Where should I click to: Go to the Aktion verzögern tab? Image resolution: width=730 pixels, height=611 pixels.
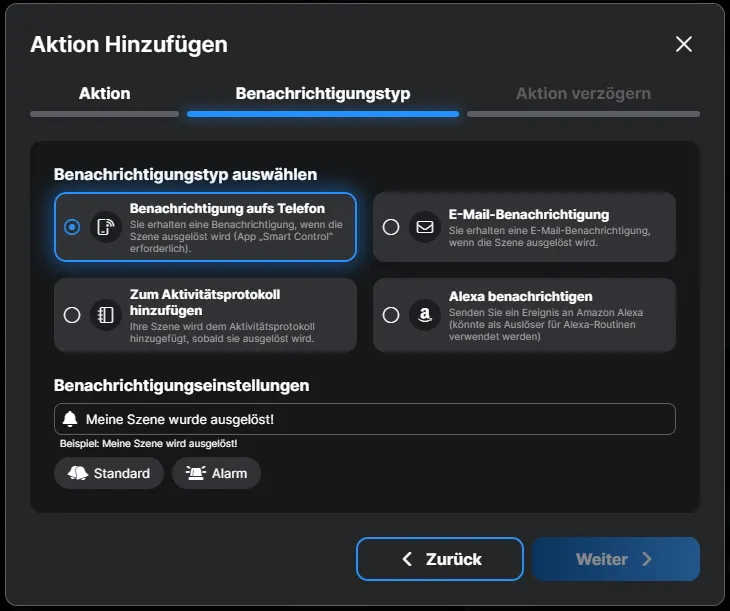[x=583, y=94]
